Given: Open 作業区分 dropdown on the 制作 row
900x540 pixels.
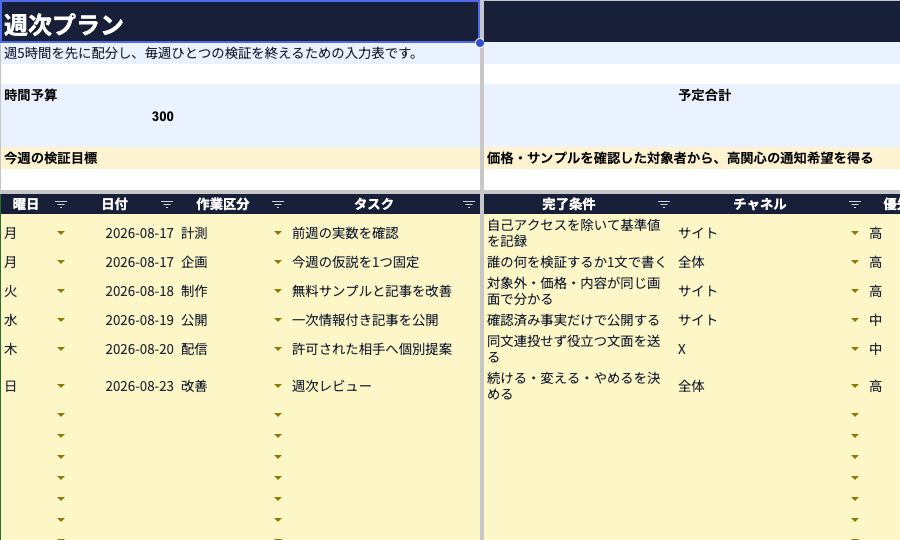Looking at the screenshot, I should [278, 291].
